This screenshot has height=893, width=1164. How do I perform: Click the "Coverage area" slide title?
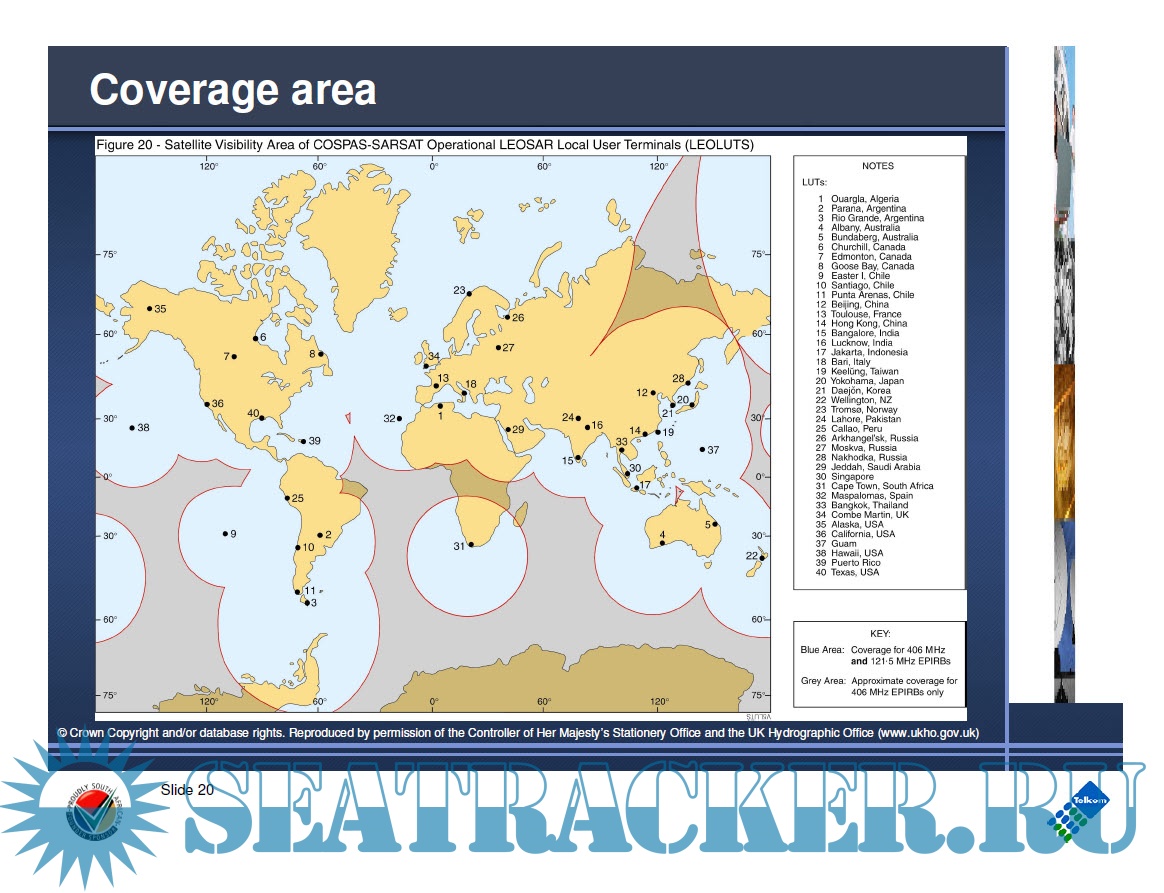point(233,90)
